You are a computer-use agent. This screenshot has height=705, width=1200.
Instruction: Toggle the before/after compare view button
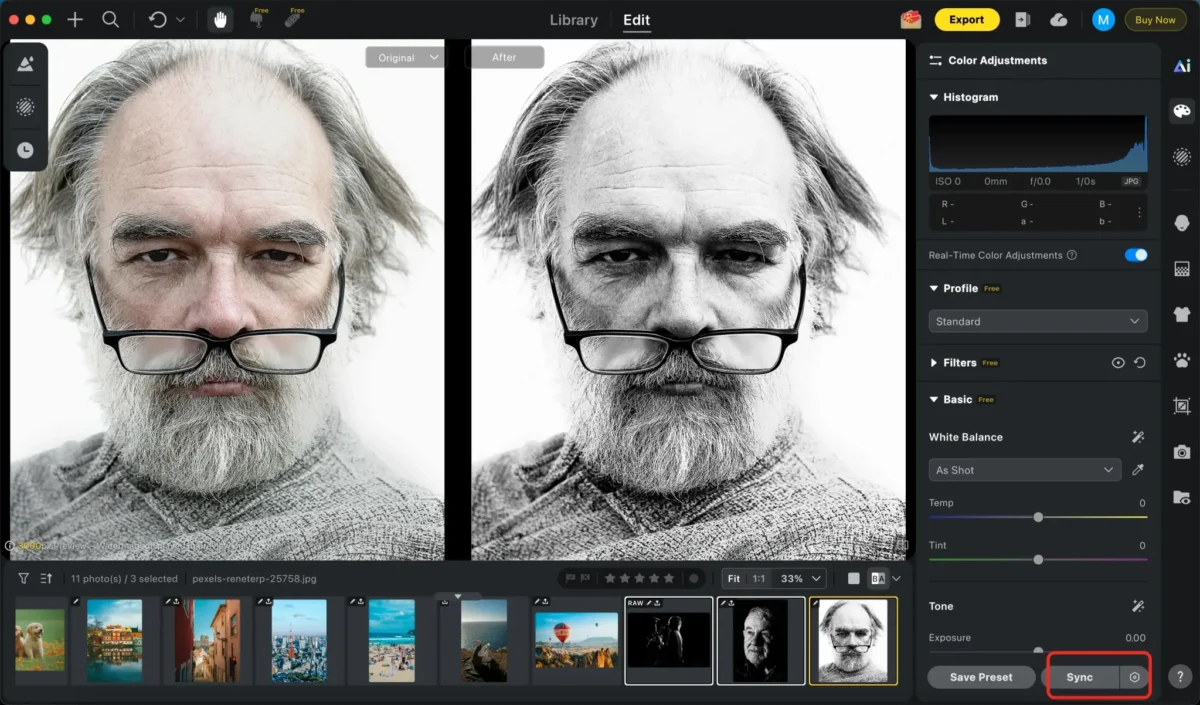tap(878, 578)
